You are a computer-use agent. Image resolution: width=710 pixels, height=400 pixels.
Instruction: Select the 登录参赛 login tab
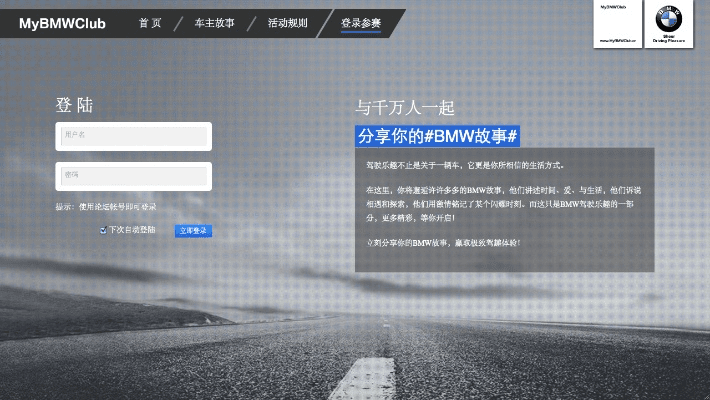point(361,23)
